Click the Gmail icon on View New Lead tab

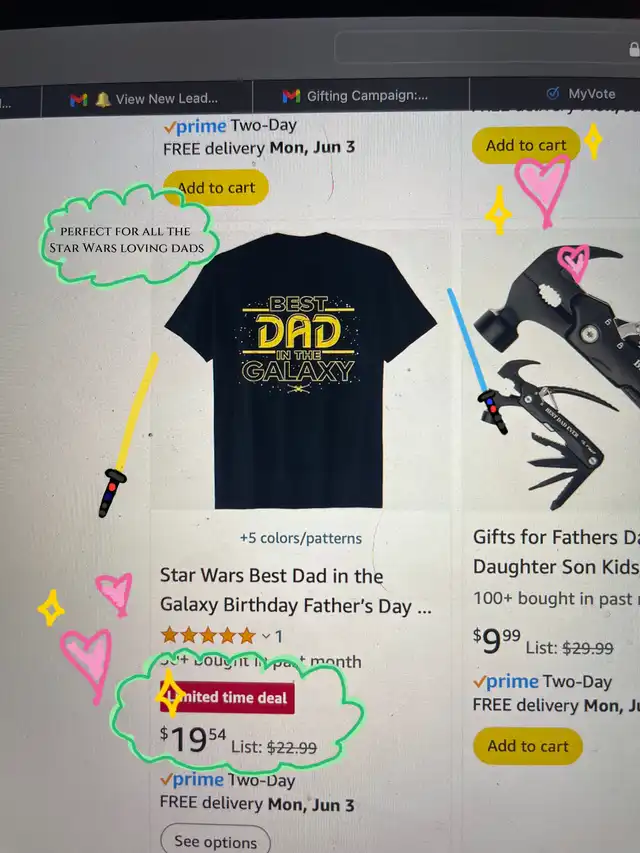coord(78,100)
